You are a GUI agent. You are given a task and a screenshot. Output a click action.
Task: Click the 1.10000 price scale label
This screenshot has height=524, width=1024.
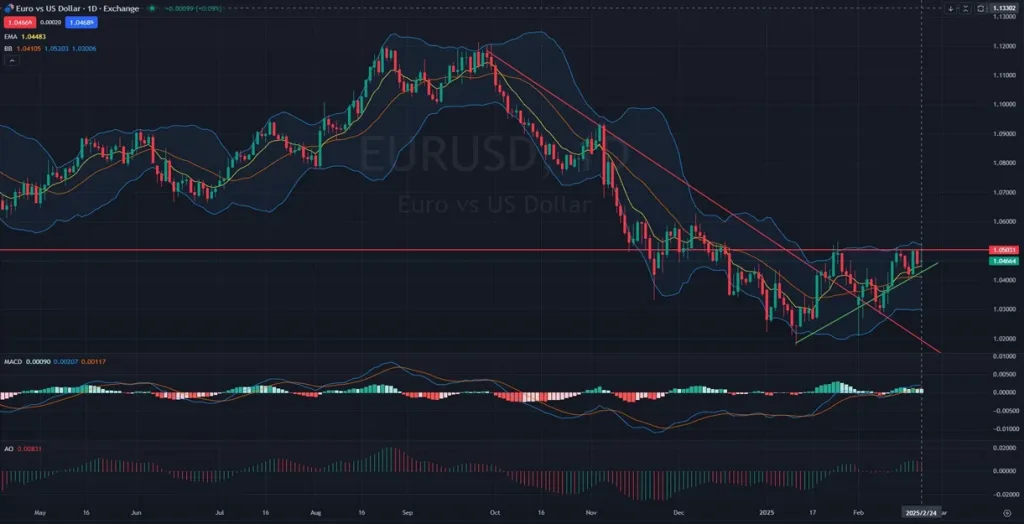point(1002,104)
